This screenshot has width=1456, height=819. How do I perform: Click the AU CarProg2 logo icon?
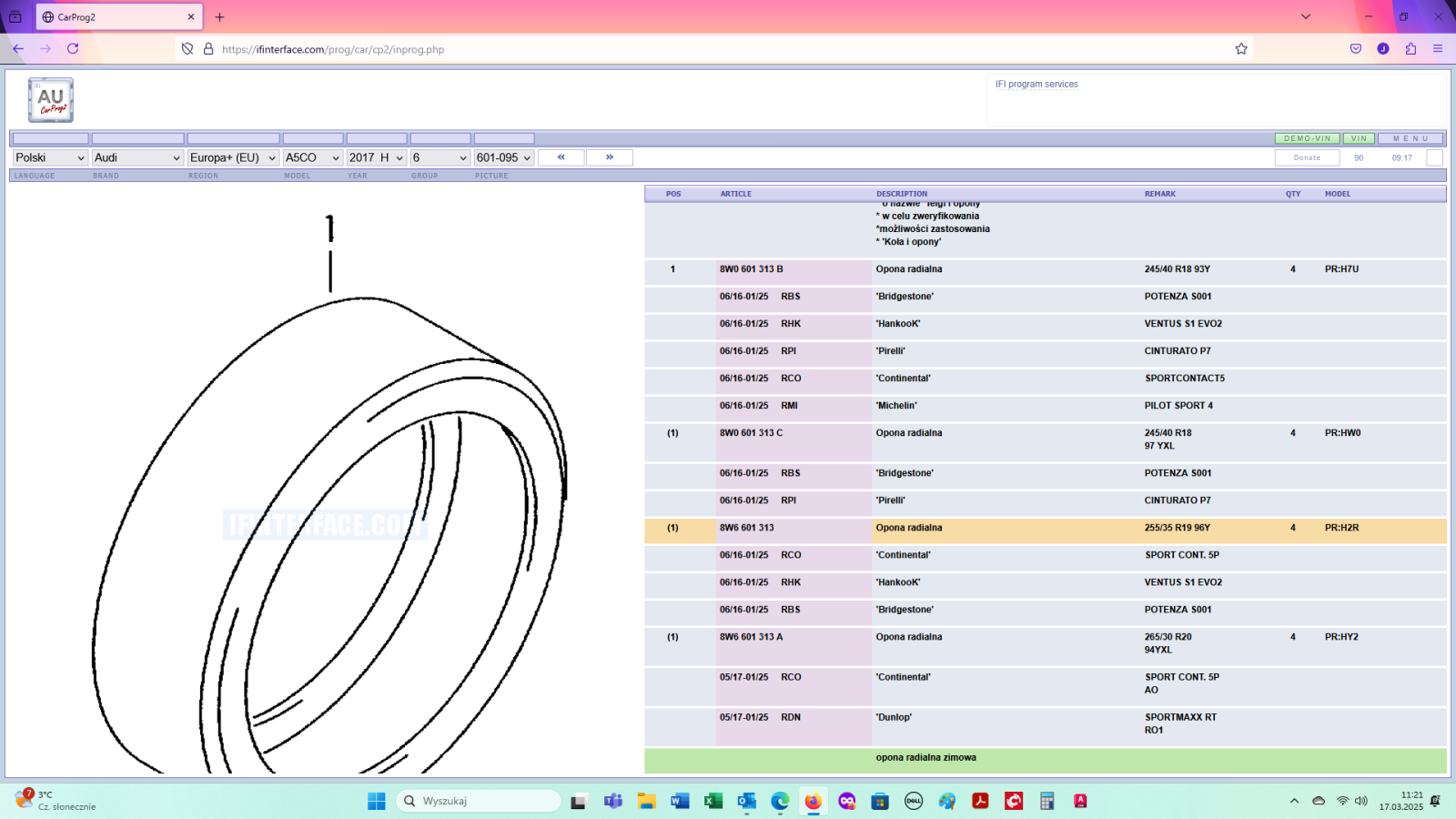[x=51, y=100]
